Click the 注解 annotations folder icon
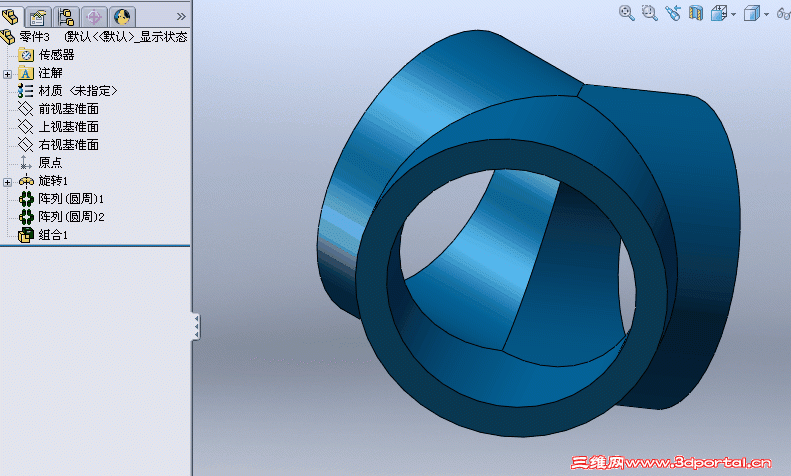Viewport: 791px width, 476px height. click(26, 73)
